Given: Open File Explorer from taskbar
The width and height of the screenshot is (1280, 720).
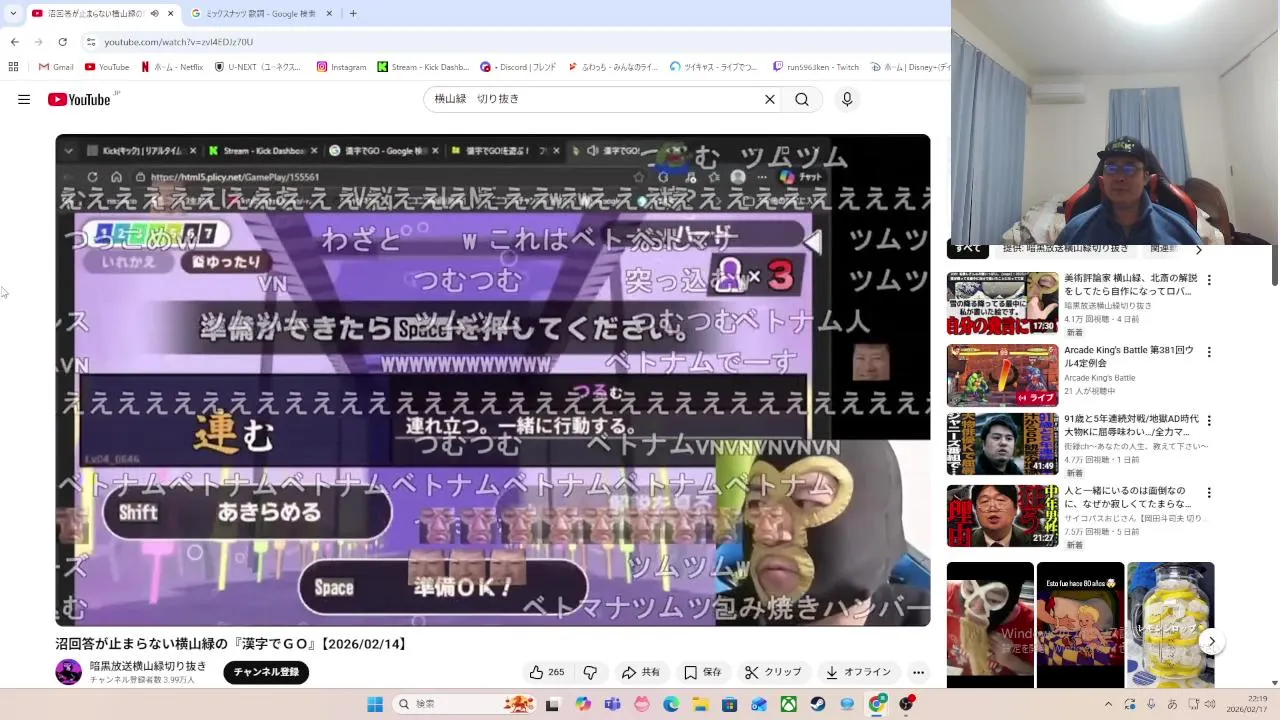Looking at the screenshot, I should tap(701, 704).
